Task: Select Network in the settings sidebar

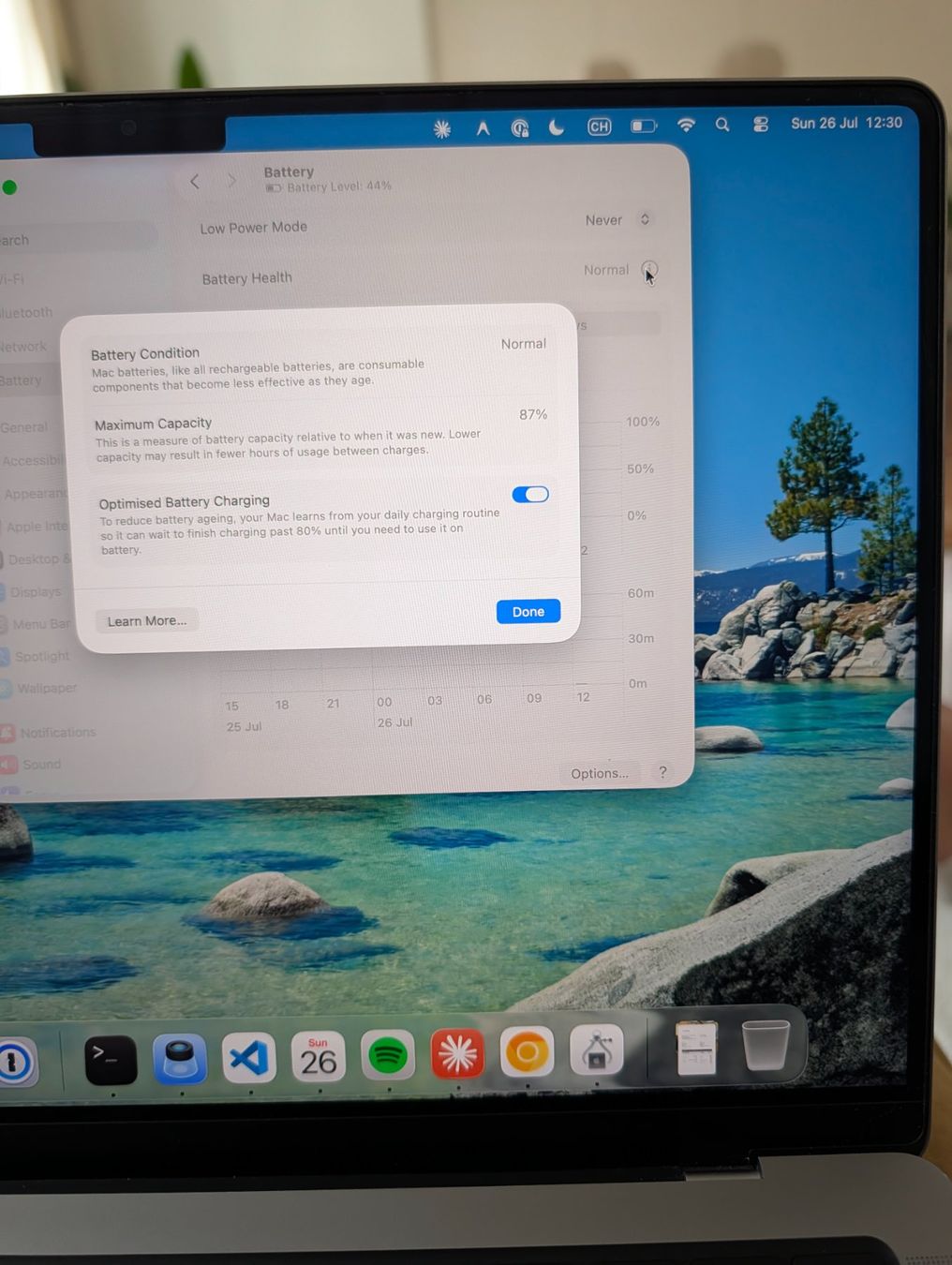Action: click(x=22, y=347)
